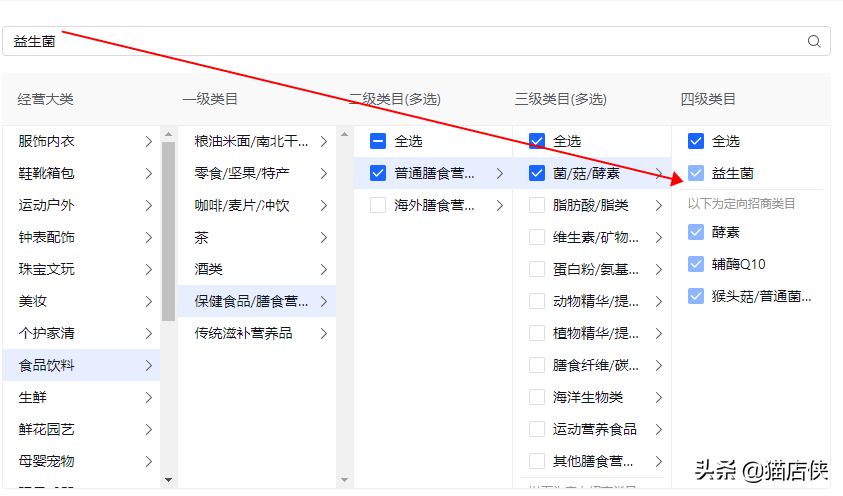Uncheck the 普通膳食营... checkbox
This screenshot has width=843, height=496.
(378, 173)
